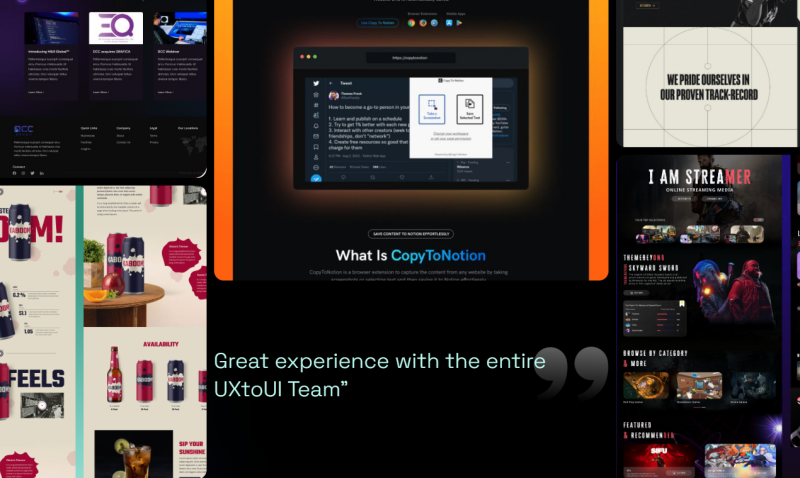This screenshot has height=478, width=800.
Task: Open the anime featured game card beside SIFU
Action: (740, 461)
